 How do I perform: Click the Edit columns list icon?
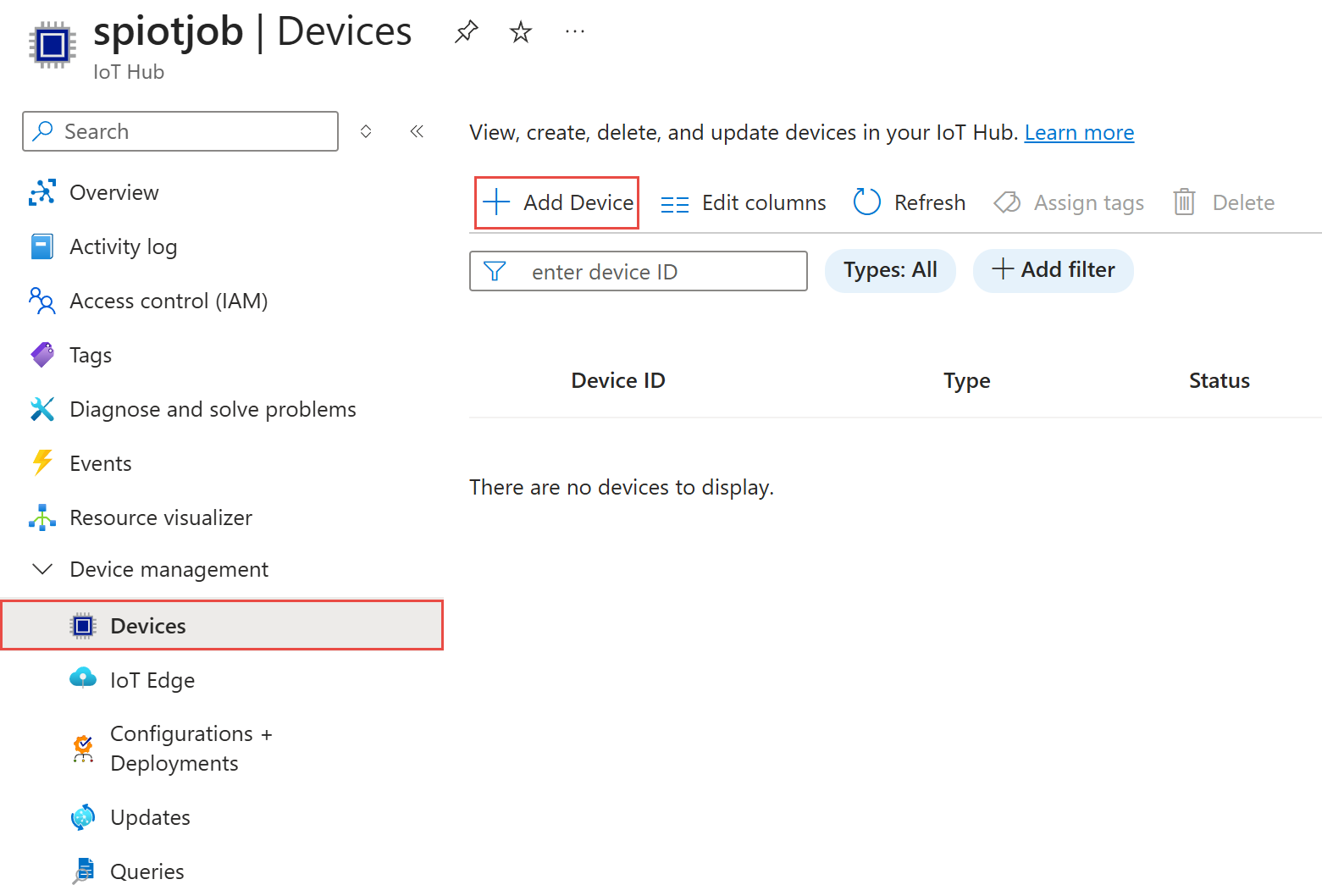[674, 203]
